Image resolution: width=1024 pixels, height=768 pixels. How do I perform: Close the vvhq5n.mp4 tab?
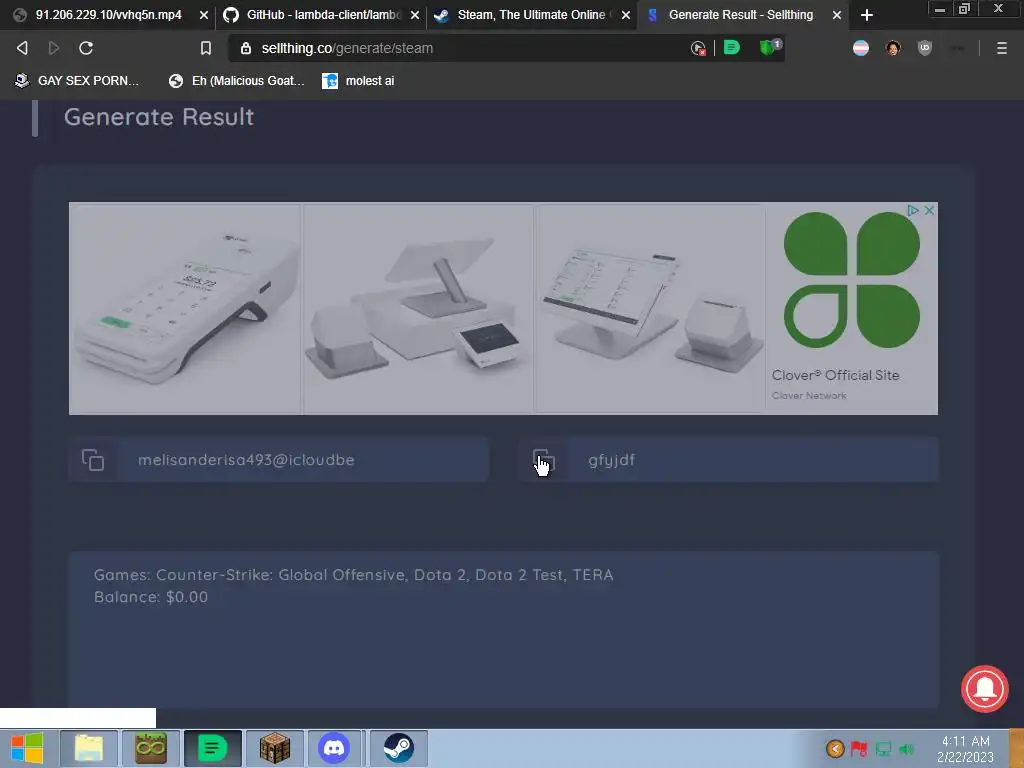[204, 15]
